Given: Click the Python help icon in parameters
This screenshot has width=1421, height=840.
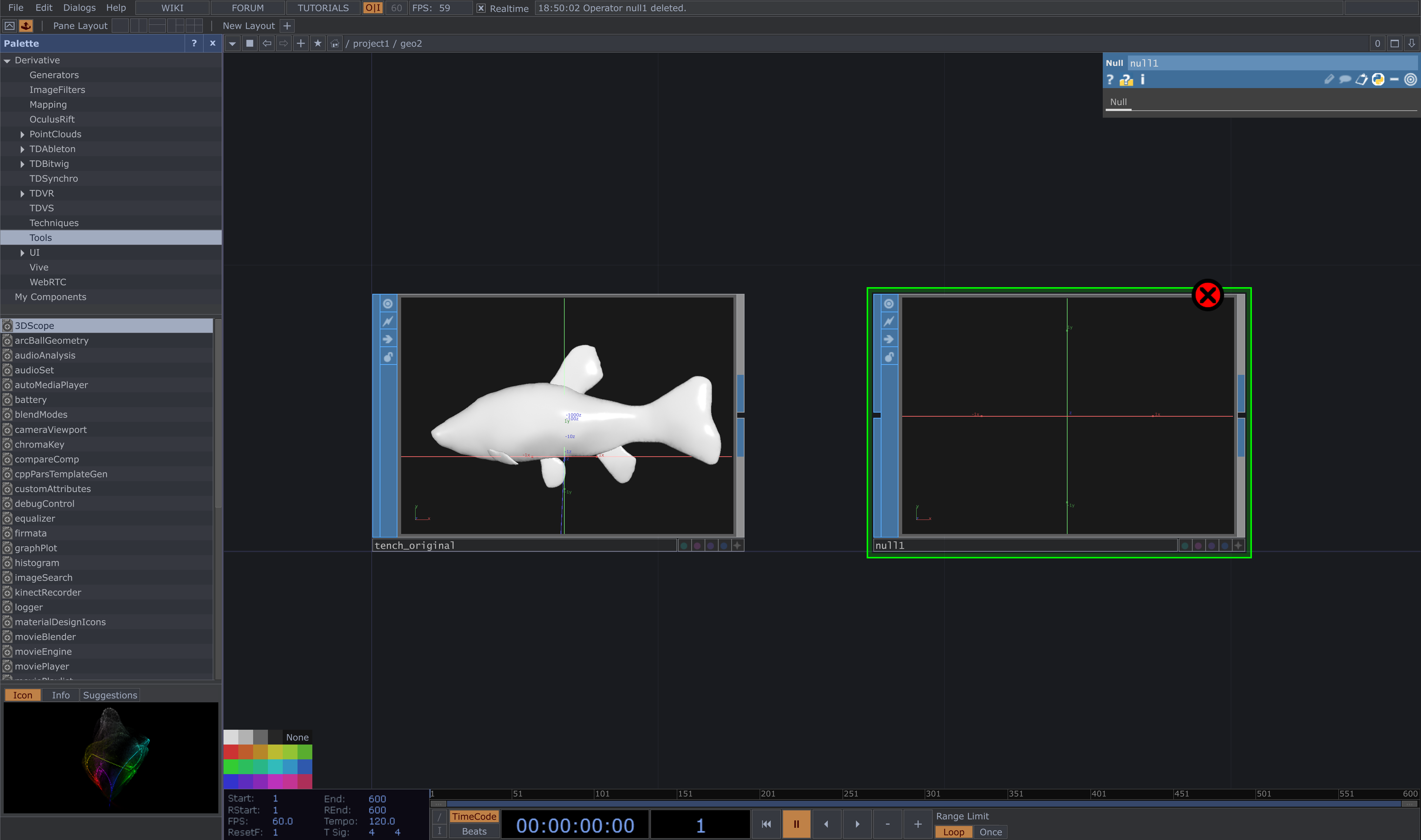Looking at the screenshot, I should pos(1126,80).
